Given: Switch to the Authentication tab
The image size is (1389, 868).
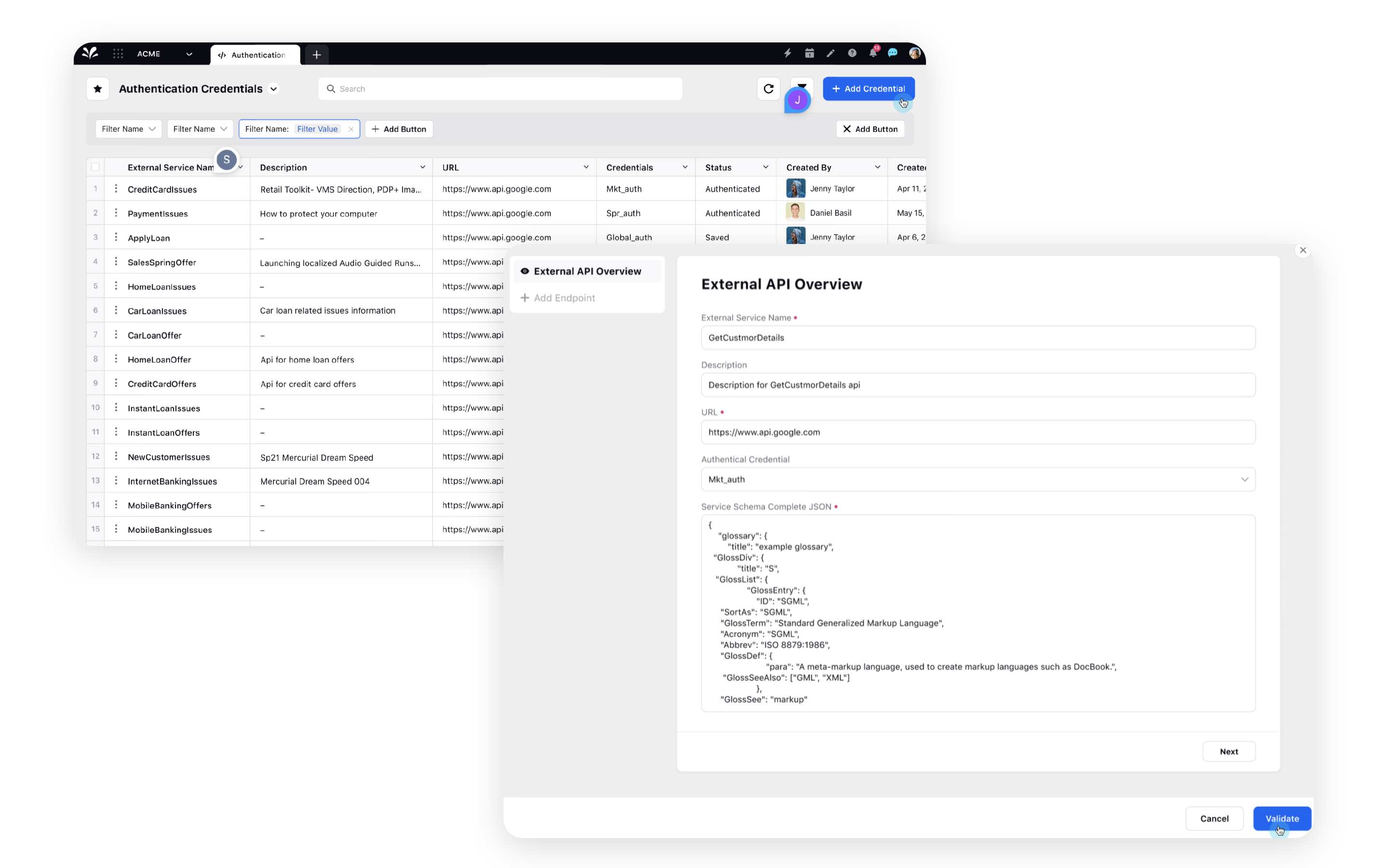Looking at the screenshot, I should 256,55.
